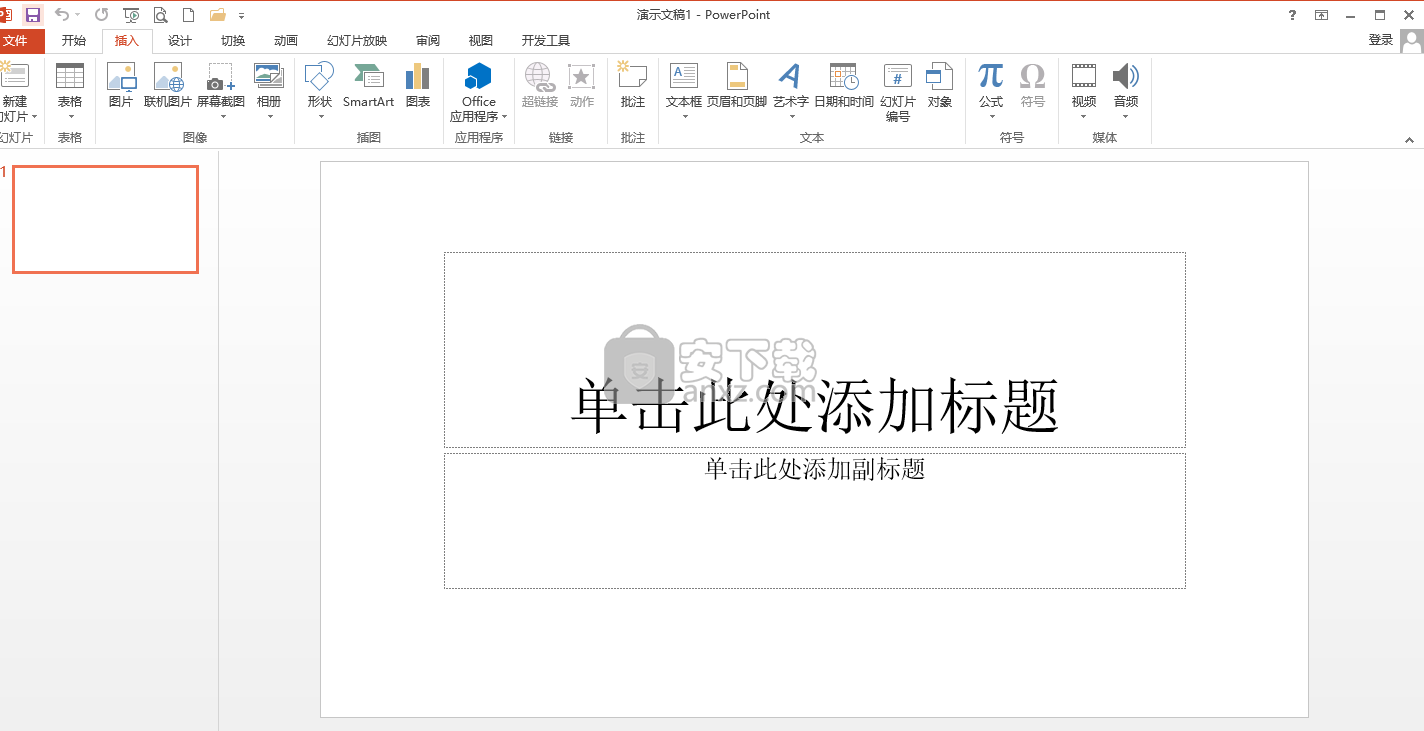1424x731 pixels.
Task: Open PowerPoint help question mark
Action: tap(1293, 15)
